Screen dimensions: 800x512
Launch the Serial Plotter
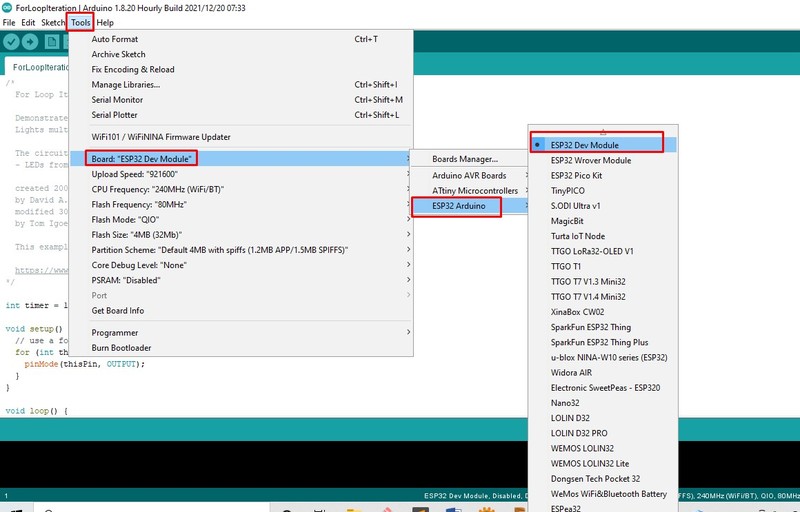click(240, 115)
